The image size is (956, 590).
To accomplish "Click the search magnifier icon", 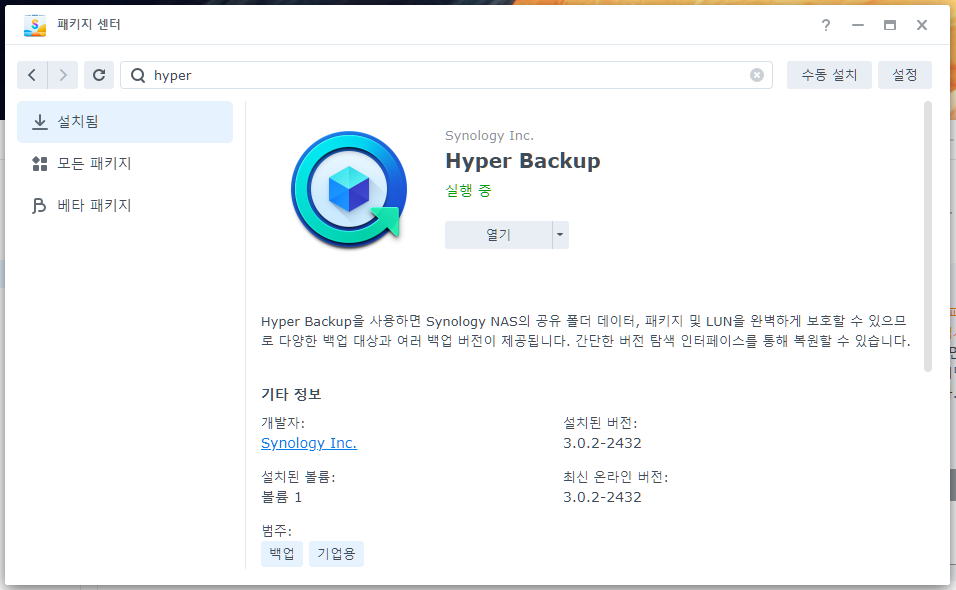I will point(138,75).
